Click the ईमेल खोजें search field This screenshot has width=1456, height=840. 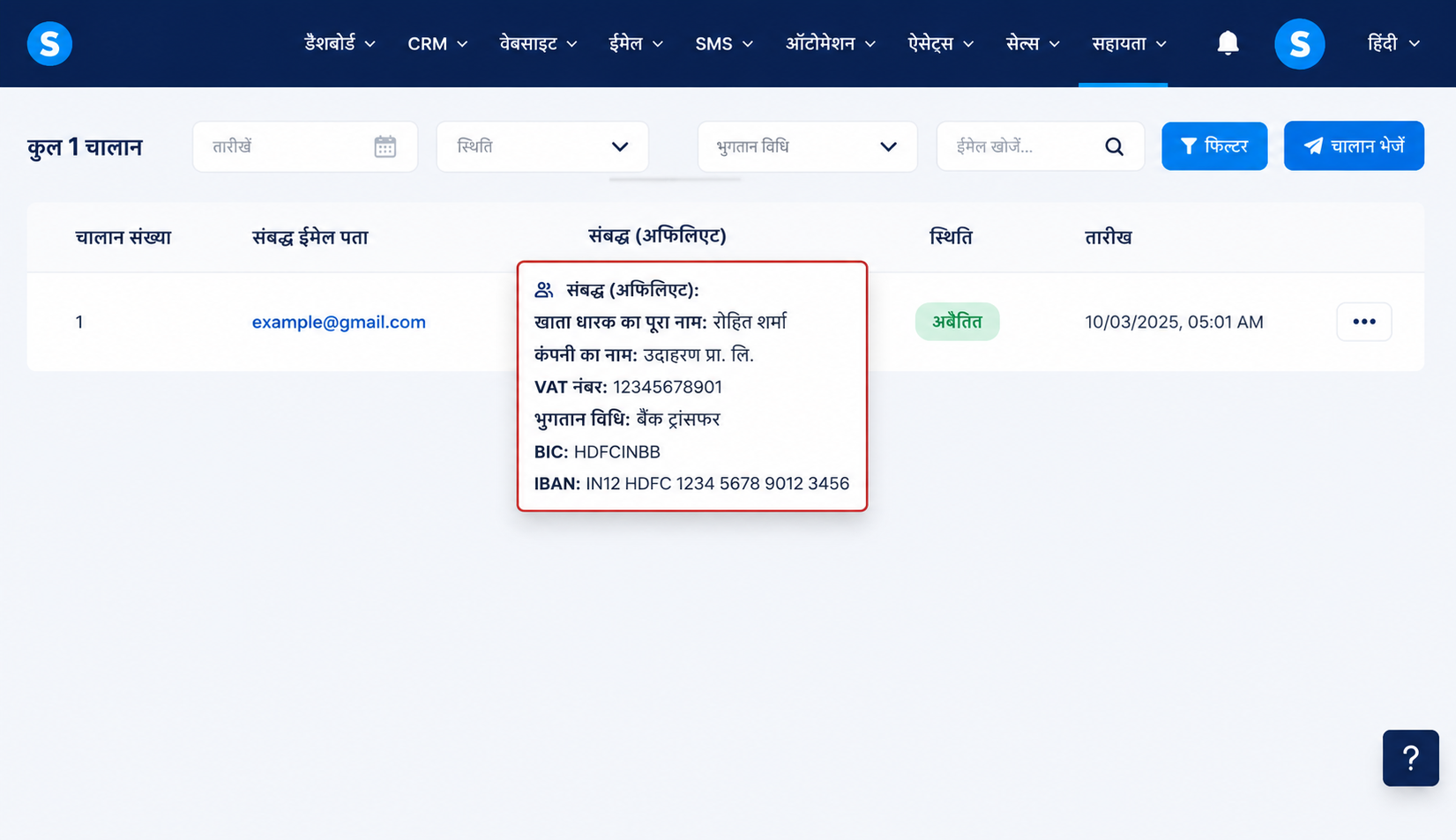click(x=1040, y=146)
